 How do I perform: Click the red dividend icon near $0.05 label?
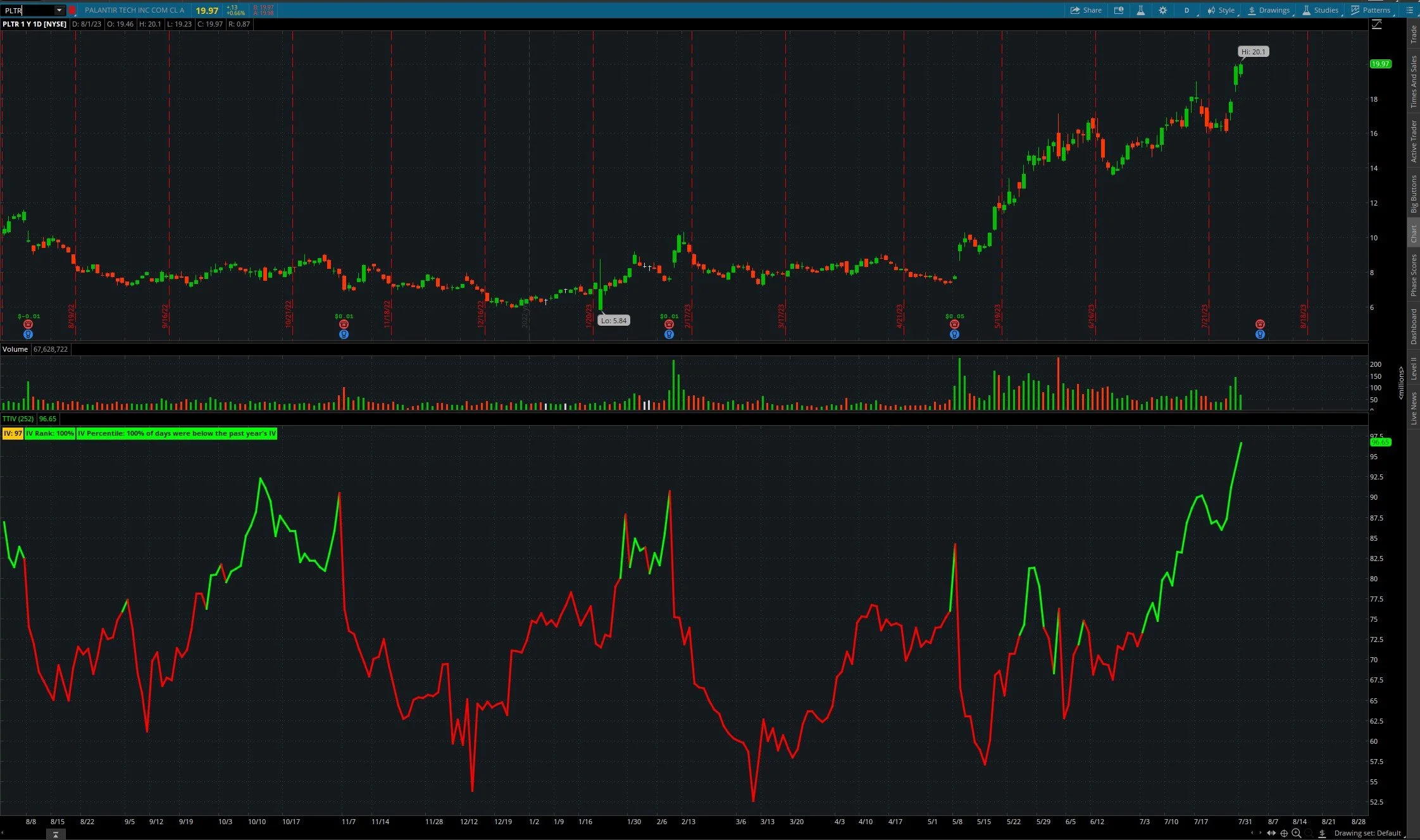954,323
